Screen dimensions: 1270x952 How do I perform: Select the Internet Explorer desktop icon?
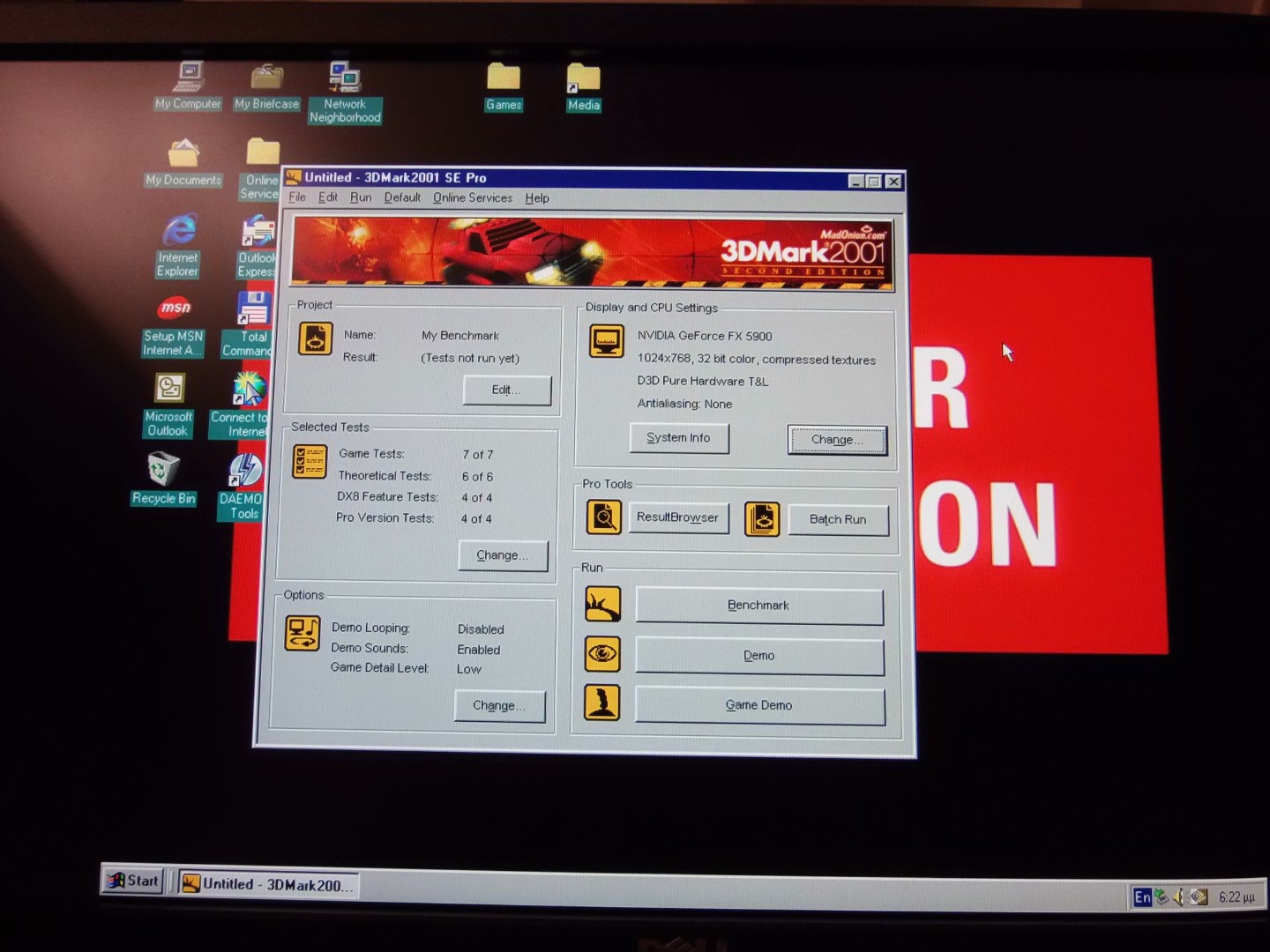click(x=178, y=246)
